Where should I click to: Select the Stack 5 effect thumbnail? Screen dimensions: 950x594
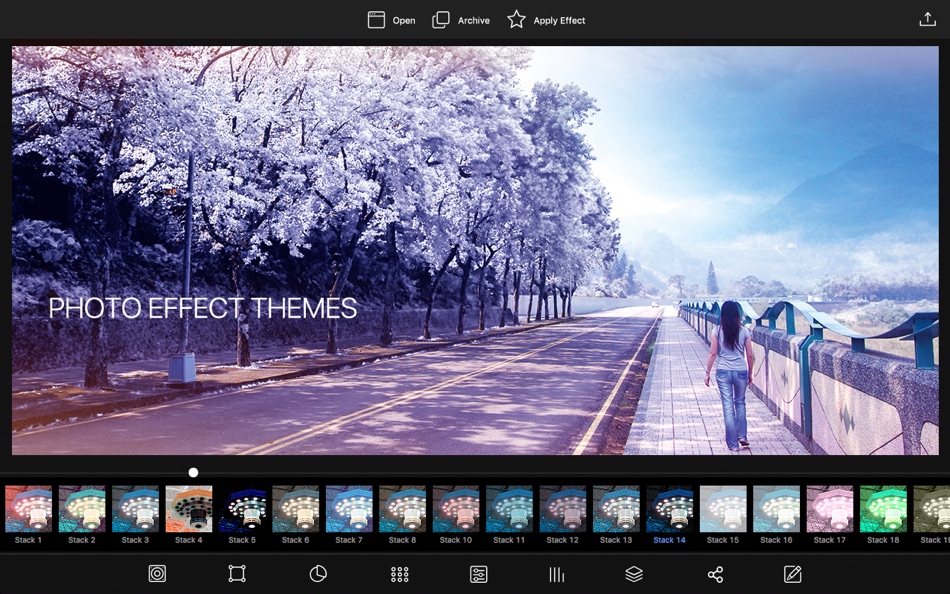tap(242, 512)
